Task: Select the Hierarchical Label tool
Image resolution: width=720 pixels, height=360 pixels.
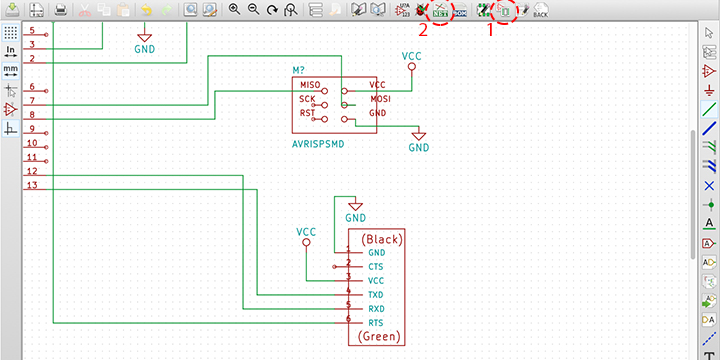Action: (x=709, y=262)
